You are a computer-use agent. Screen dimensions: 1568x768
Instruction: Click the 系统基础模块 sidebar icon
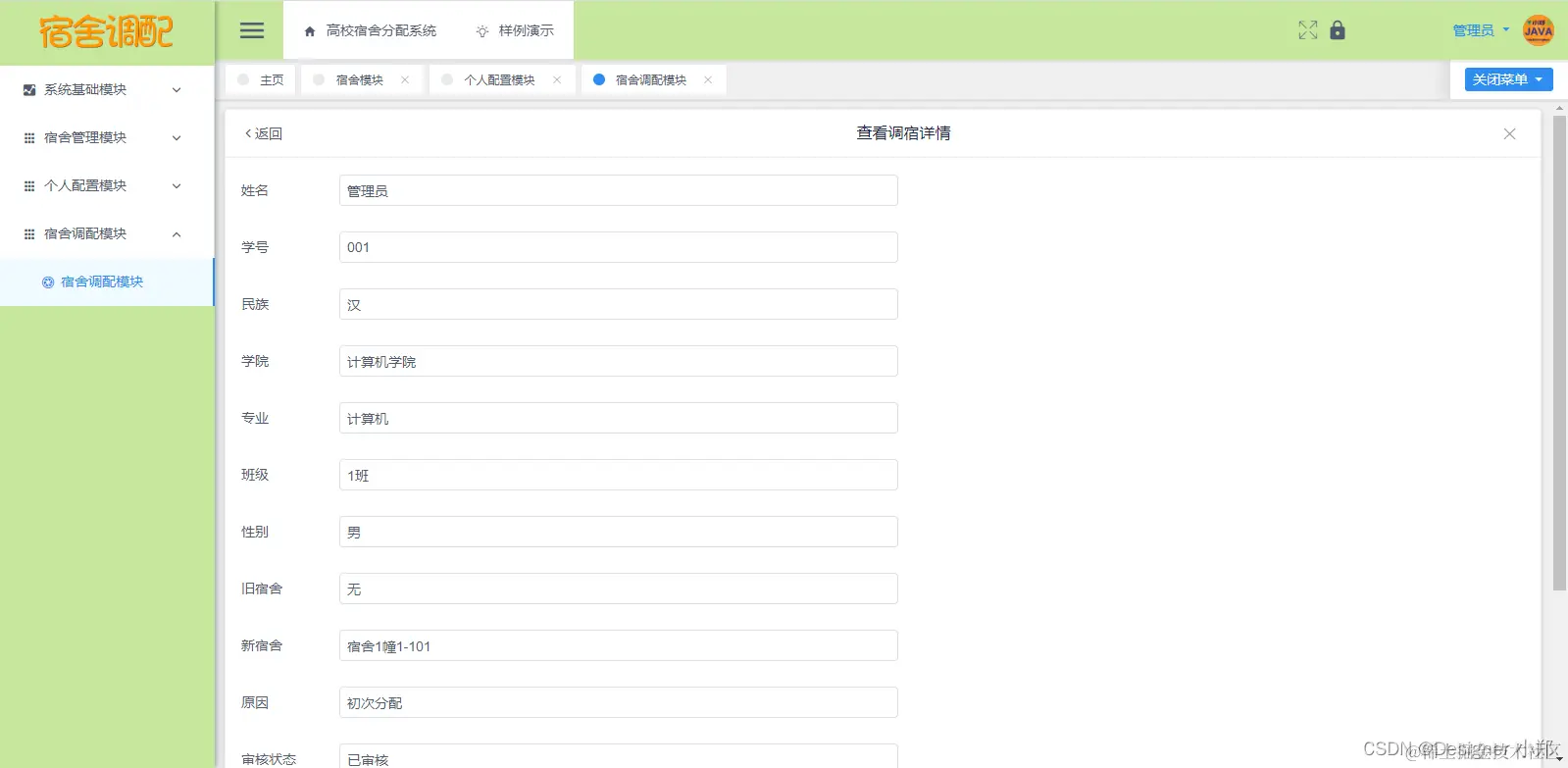(x=29, y=89)
